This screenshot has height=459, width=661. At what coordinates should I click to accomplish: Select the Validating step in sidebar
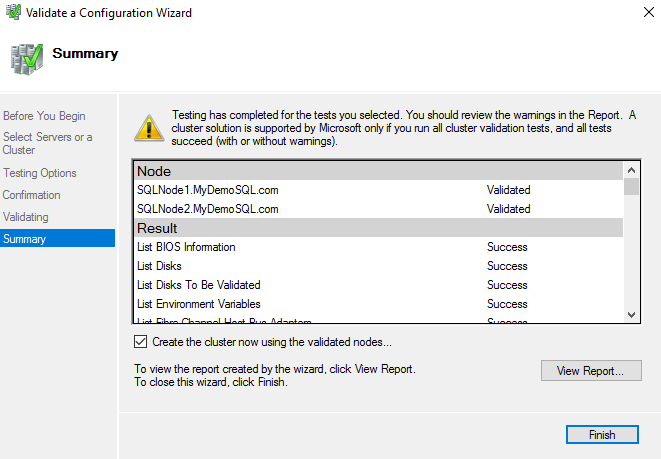[x=26, y=217]
